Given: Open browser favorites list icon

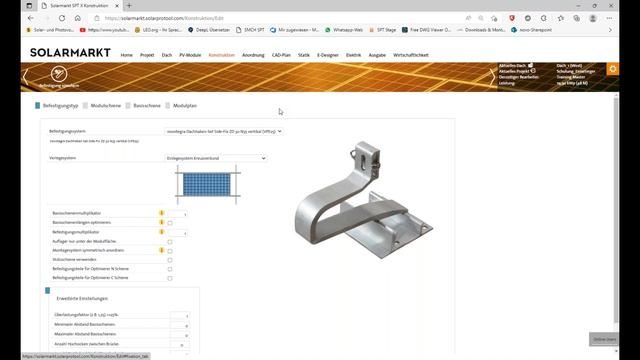Looking at the screenshot, I should click(x=561, y=18).
